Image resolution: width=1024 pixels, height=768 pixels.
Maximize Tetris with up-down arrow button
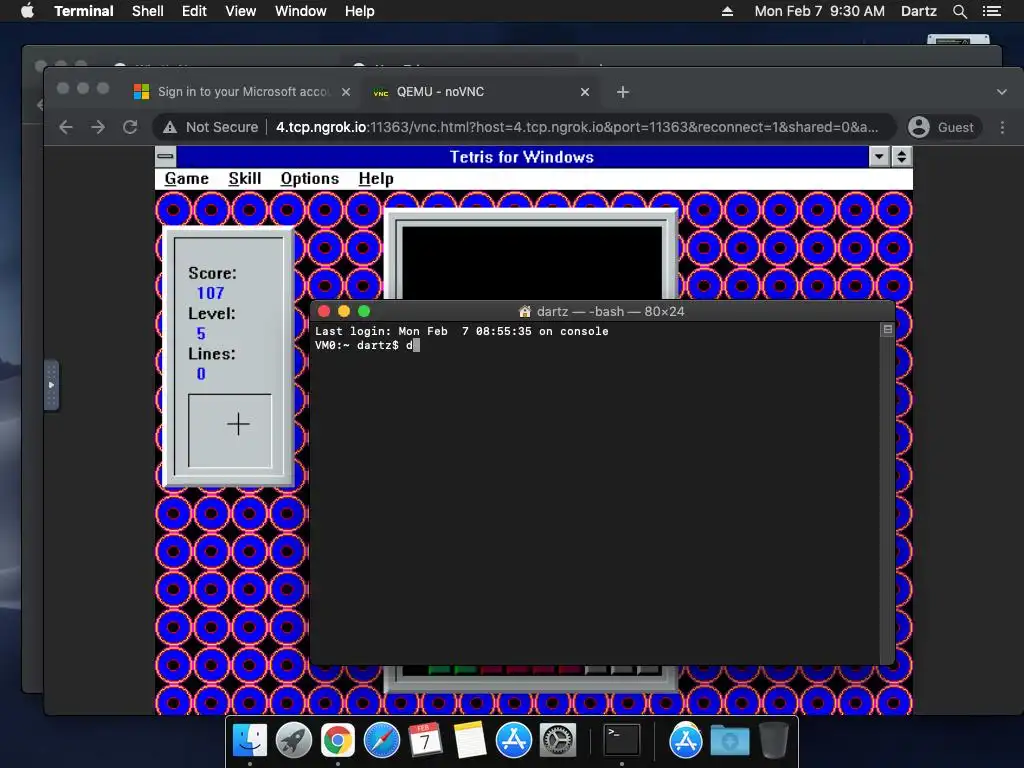(902, 157)
